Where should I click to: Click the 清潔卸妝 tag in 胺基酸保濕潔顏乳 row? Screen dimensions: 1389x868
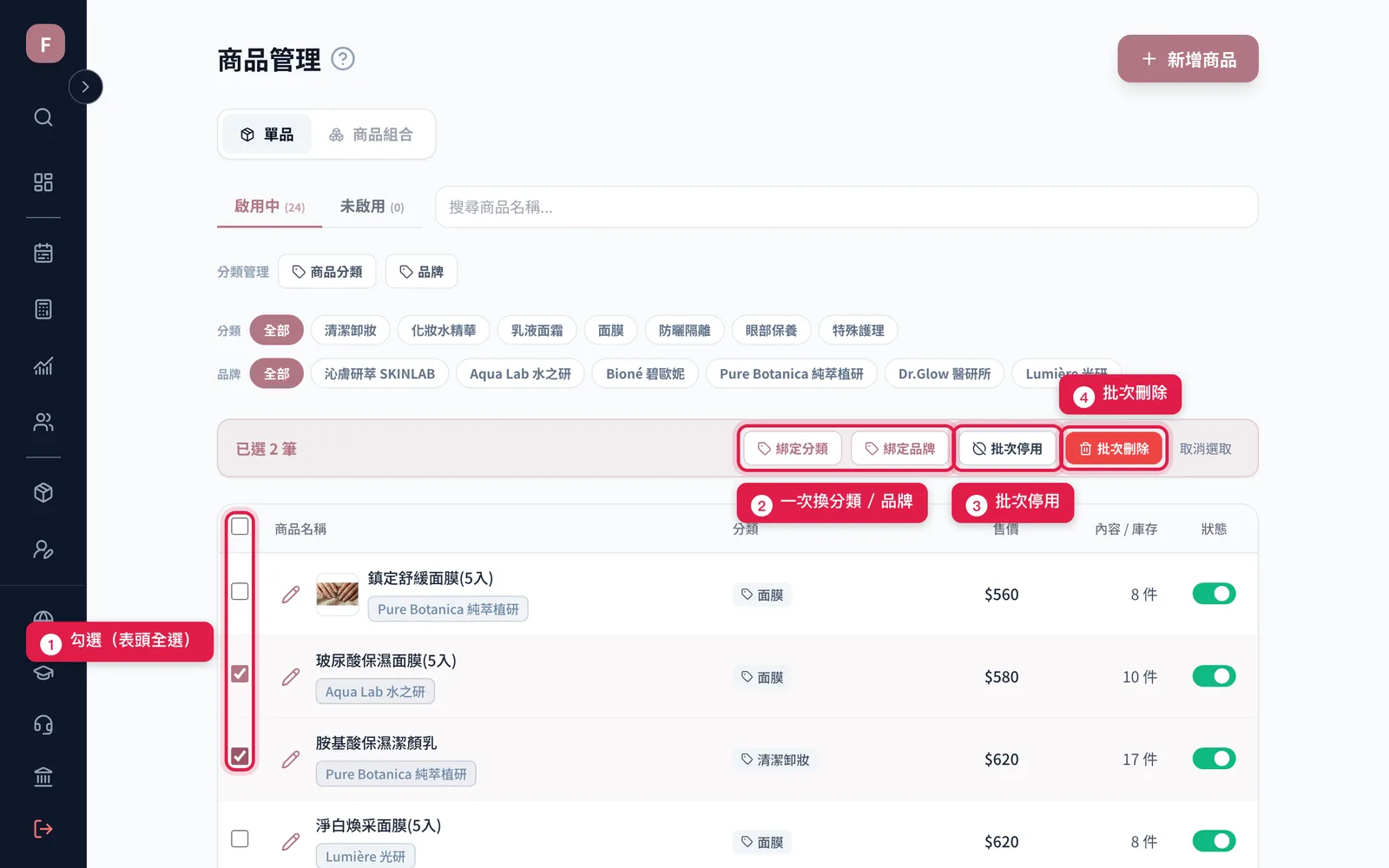(x=775, y=759)
